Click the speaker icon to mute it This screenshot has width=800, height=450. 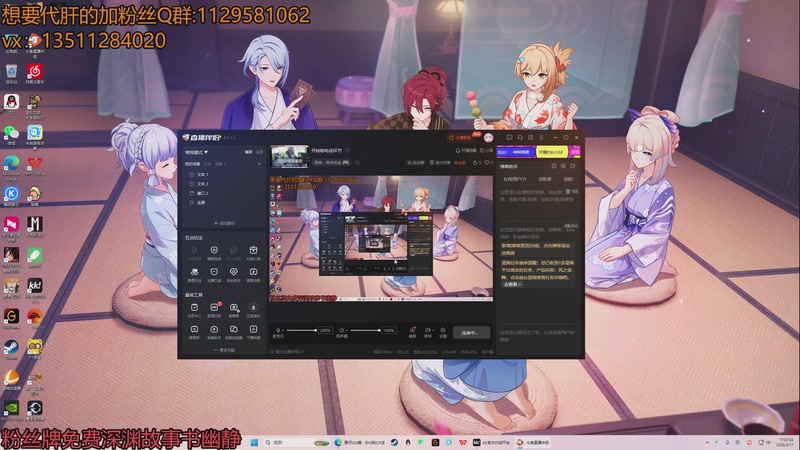[342, 331]
